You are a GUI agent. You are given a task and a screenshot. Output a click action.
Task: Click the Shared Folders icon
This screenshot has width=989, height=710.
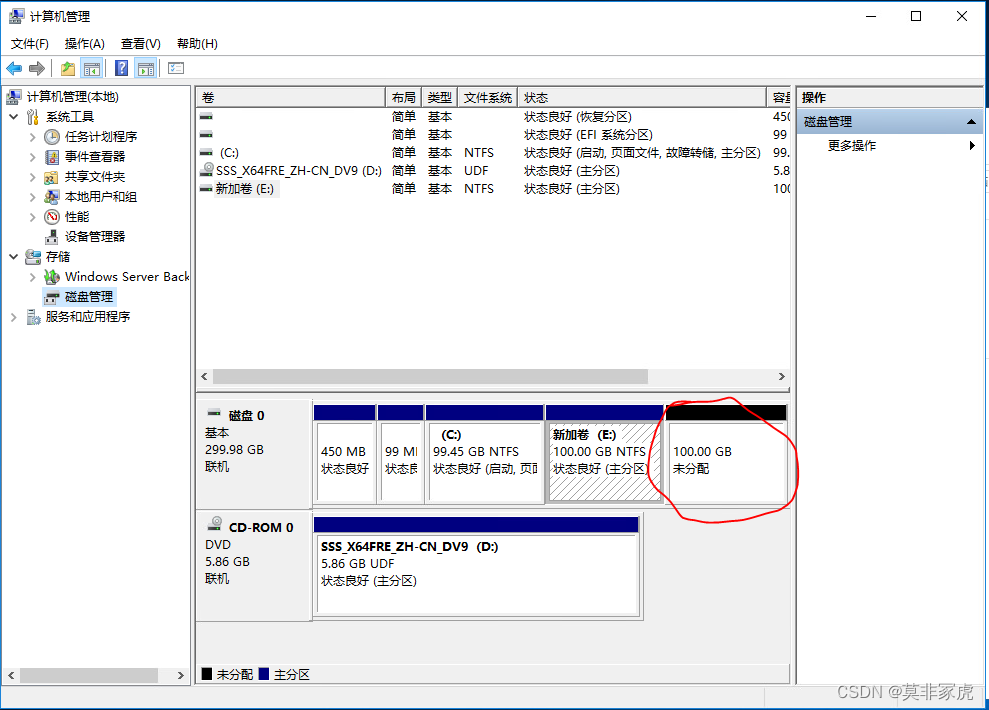coord(52,177)
